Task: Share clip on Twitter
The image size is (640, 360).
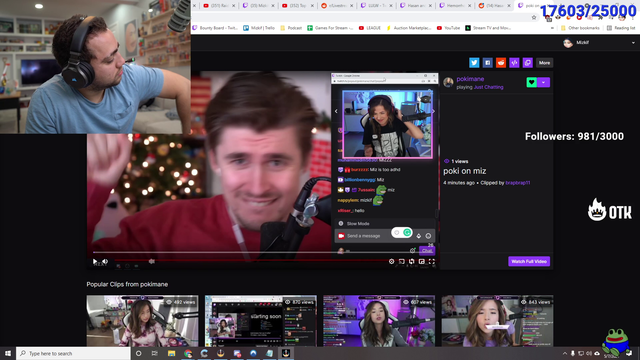Action: pyautogui.click(x=474, y=62)
